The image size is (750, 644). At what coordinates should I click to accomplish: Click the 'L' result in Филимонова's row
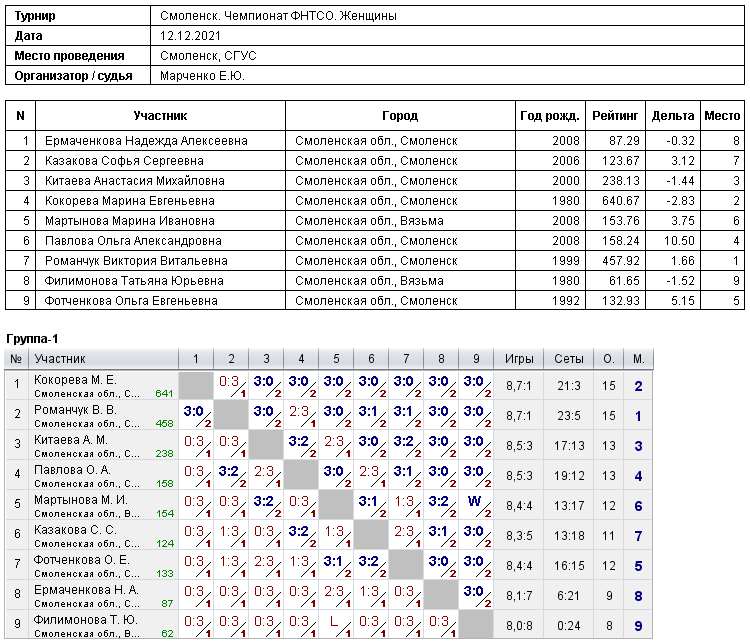(x=334, y=622)
